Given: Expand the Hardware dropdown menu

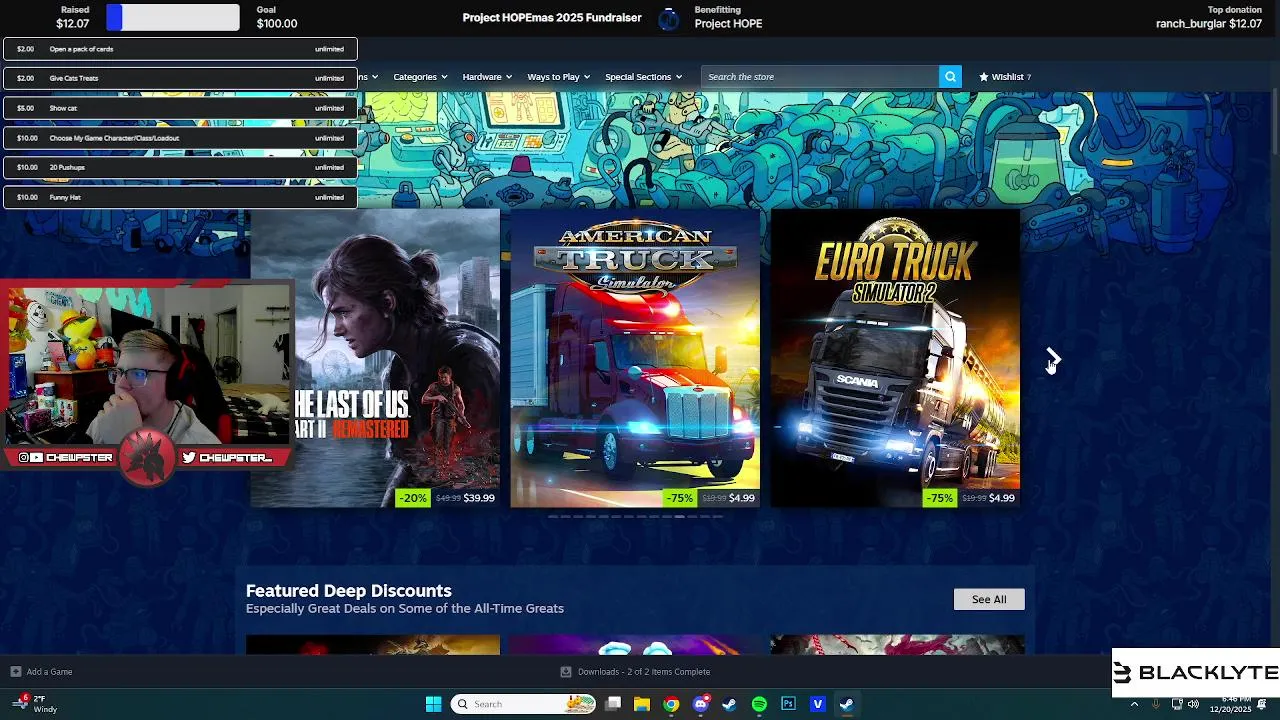Looking at the screenshot, I should [487, 77].
